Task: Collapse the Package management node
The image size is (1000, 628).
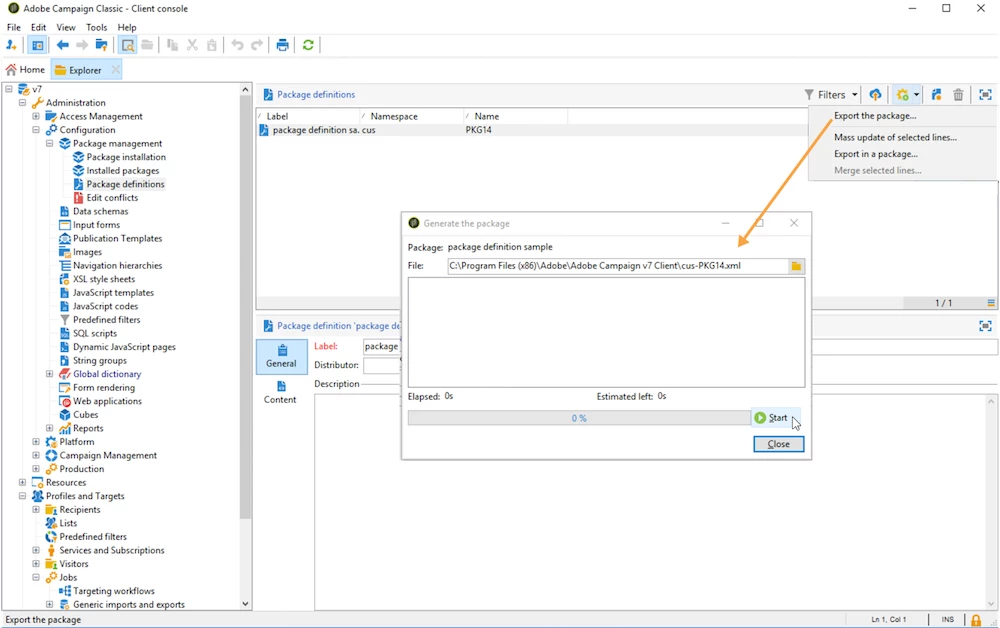Action: tap(49, 143)
